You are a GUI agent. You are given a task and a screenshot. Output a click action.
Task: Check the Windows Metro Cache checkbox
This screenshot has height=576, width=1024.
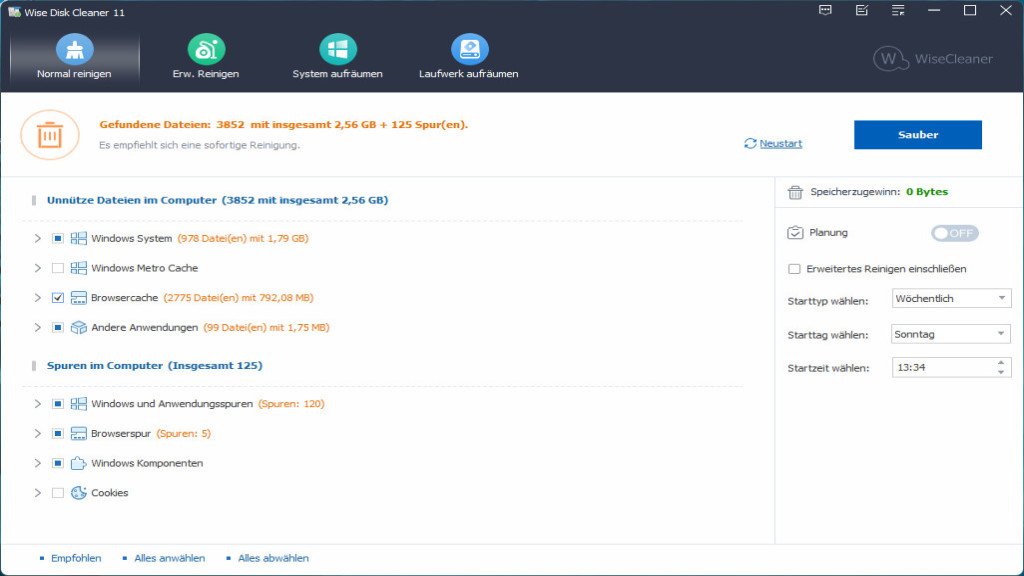tap(57, 268)
